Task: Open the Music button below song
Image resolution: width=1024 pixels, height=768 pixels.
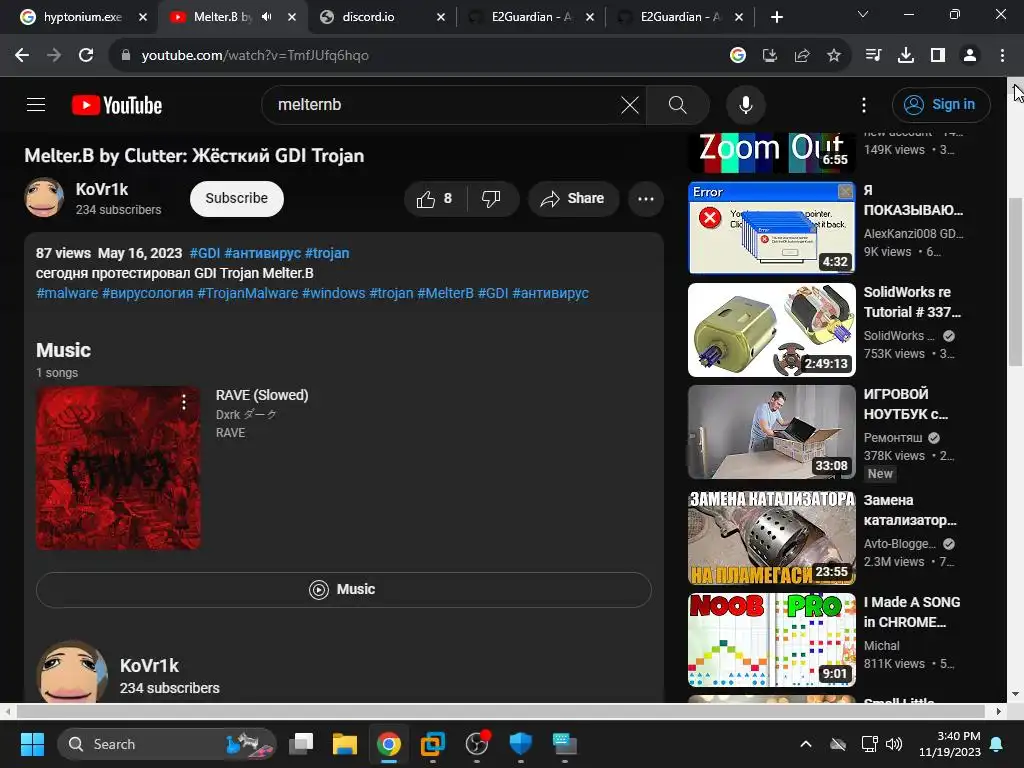Action: tap(344, 590)
